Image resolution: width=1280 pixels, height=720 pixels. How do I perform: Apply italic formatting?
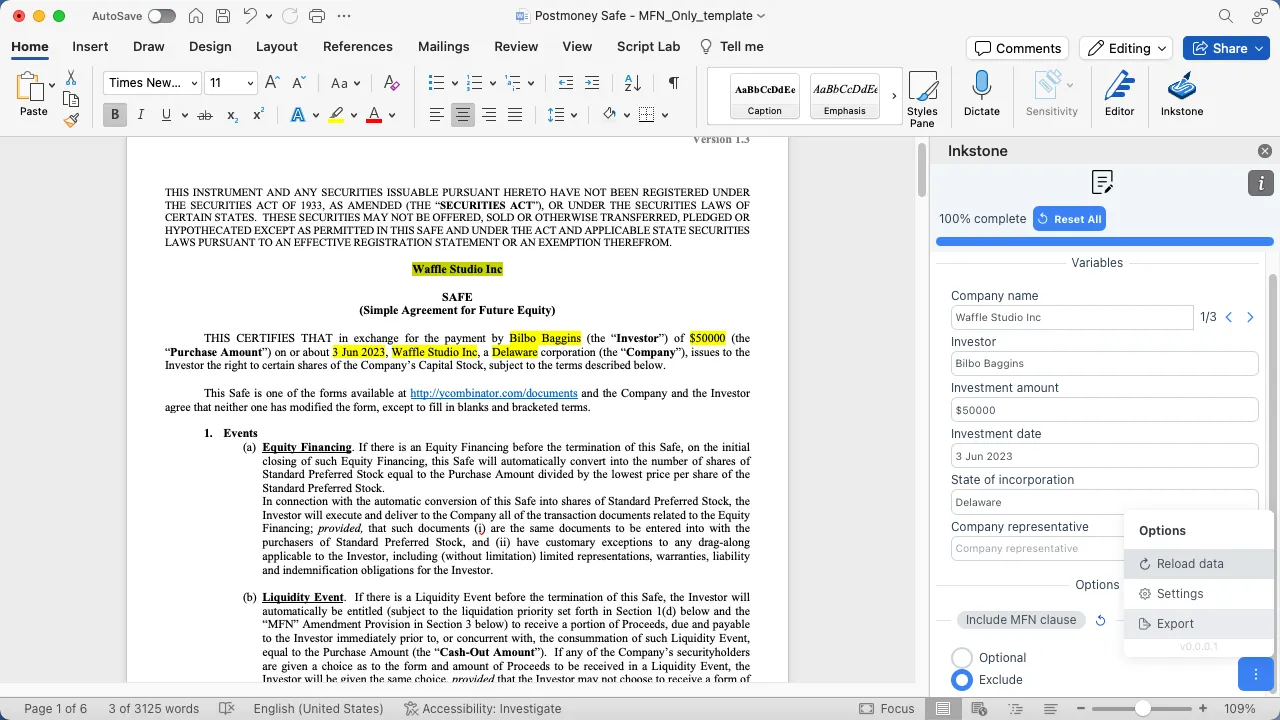[x=140, y=115]
